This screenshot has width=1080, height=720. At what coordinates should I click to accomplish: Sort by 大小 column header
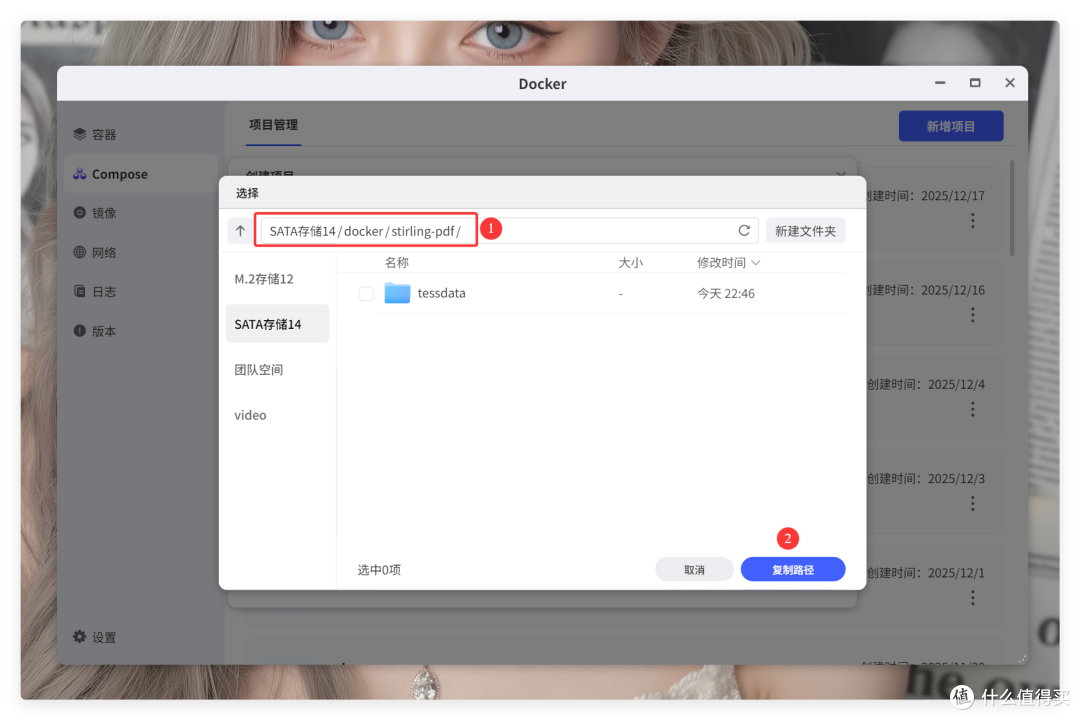[x=630, y=263]
